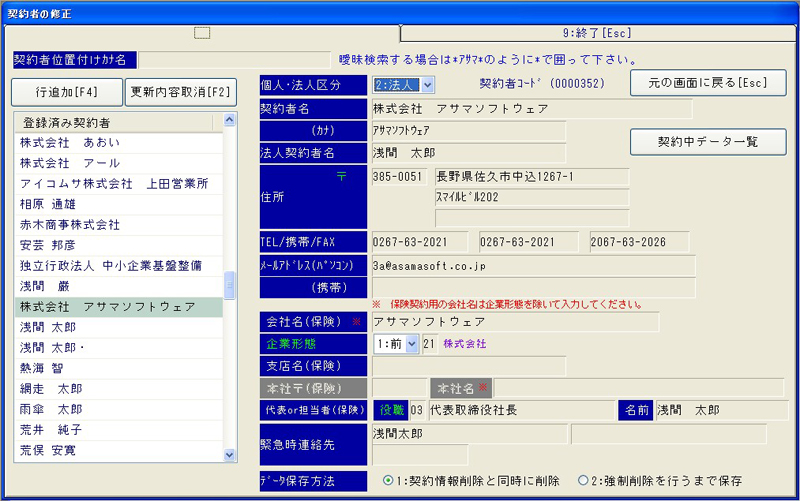Open the 企業形態 dropdown arrow

[412, 343]
